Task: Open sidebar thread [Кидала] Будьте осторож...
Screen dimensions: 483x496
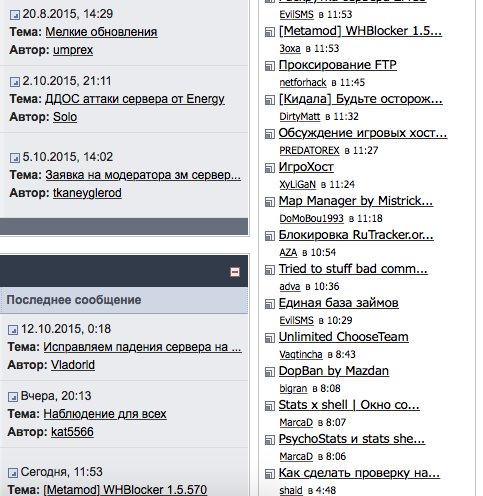Action: coord(361,99)
